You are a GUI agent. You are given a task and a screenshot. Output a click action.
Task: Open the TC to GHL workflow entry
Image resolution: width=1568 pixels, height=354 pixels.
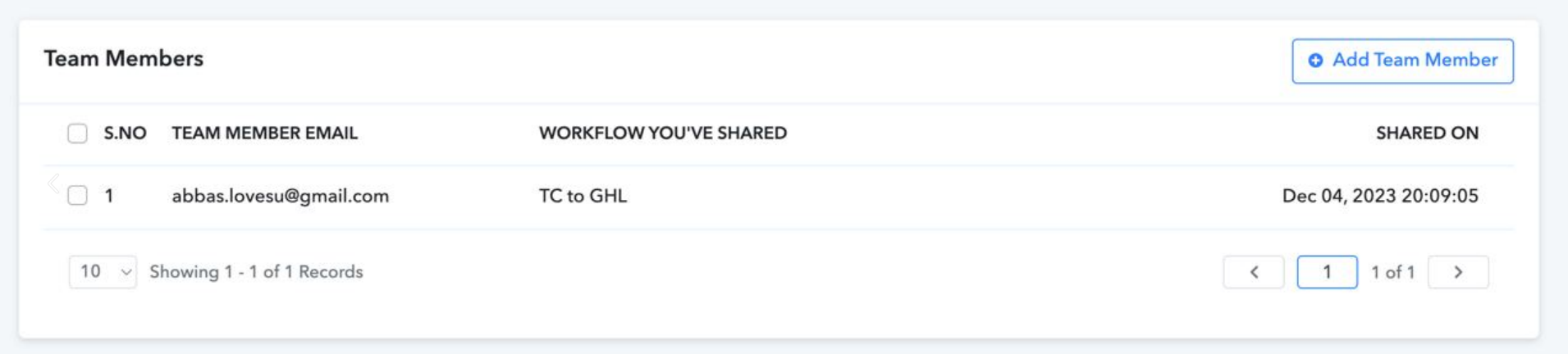(583, 196)
